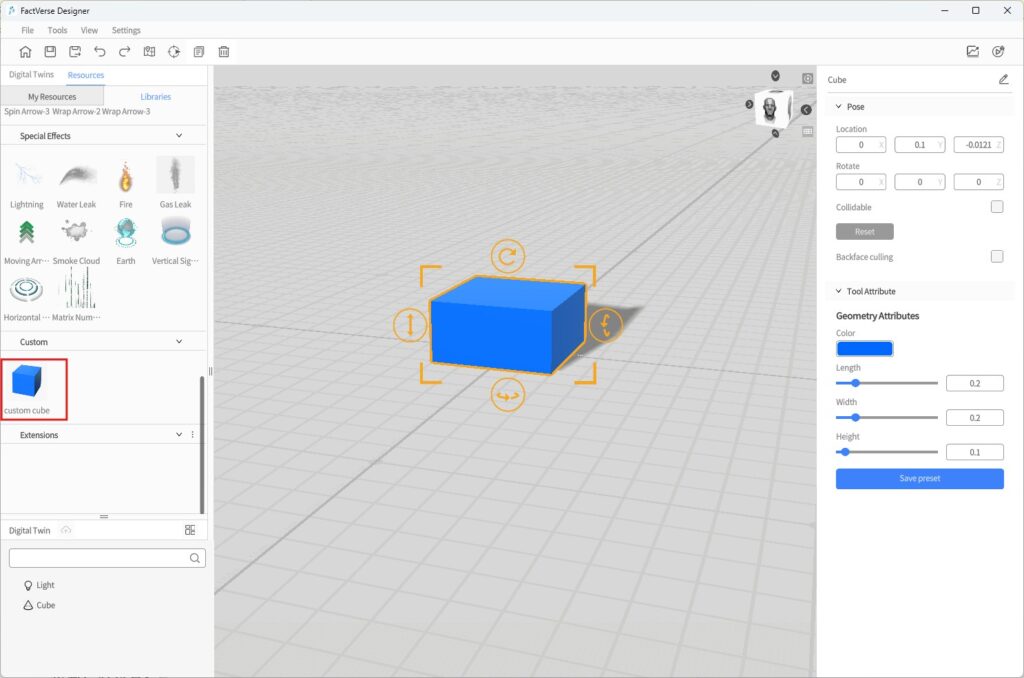Open the Tools menu
This screenshot has height=678, width=1024.
point(57,30)
